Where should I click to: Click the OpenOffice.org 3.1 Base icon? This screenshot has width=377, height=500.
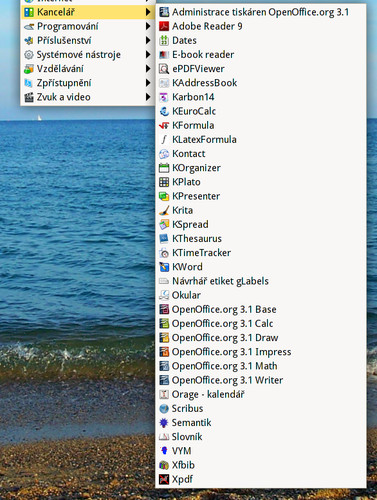[164, 309]
